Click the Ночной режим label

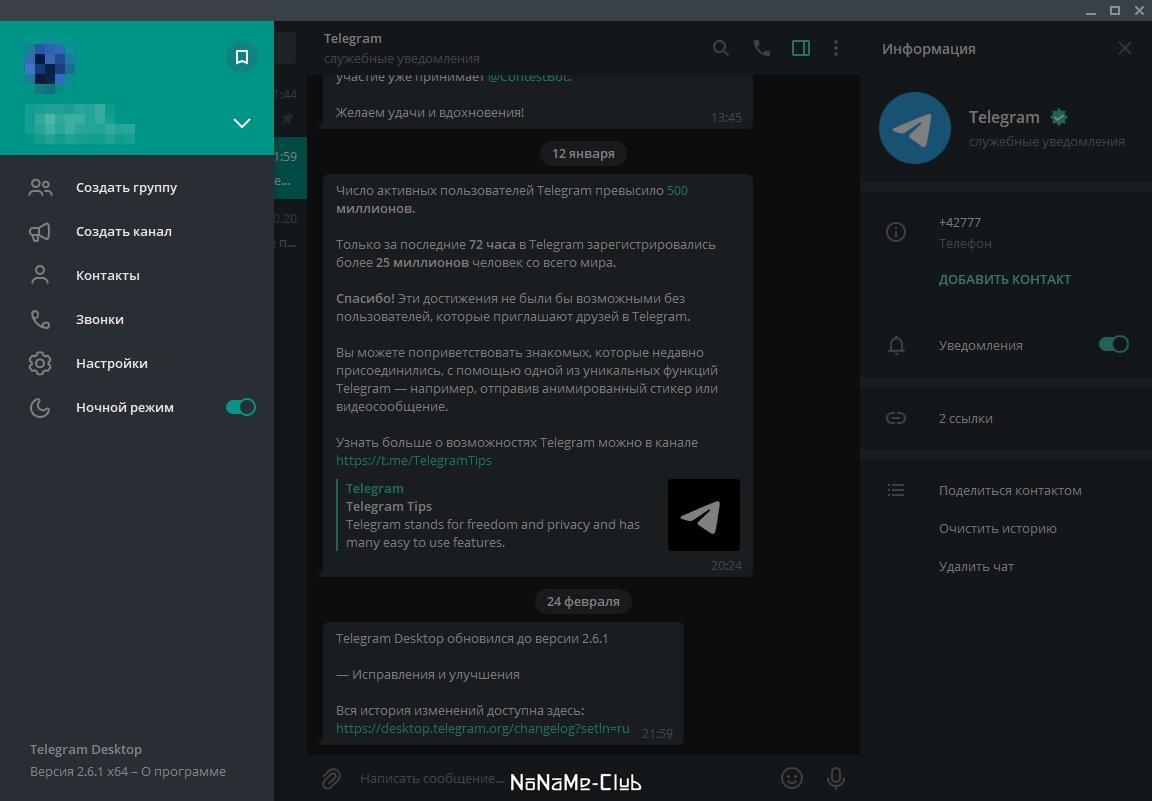(x=125, y=407)
